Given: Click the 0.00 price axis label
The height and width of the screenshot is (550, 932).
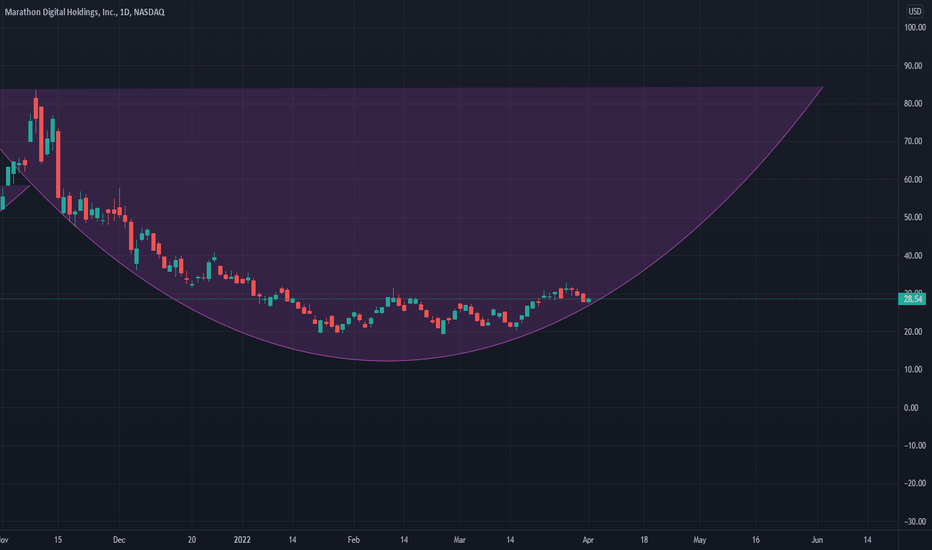Looking at the screenshot, I should 912,407.
